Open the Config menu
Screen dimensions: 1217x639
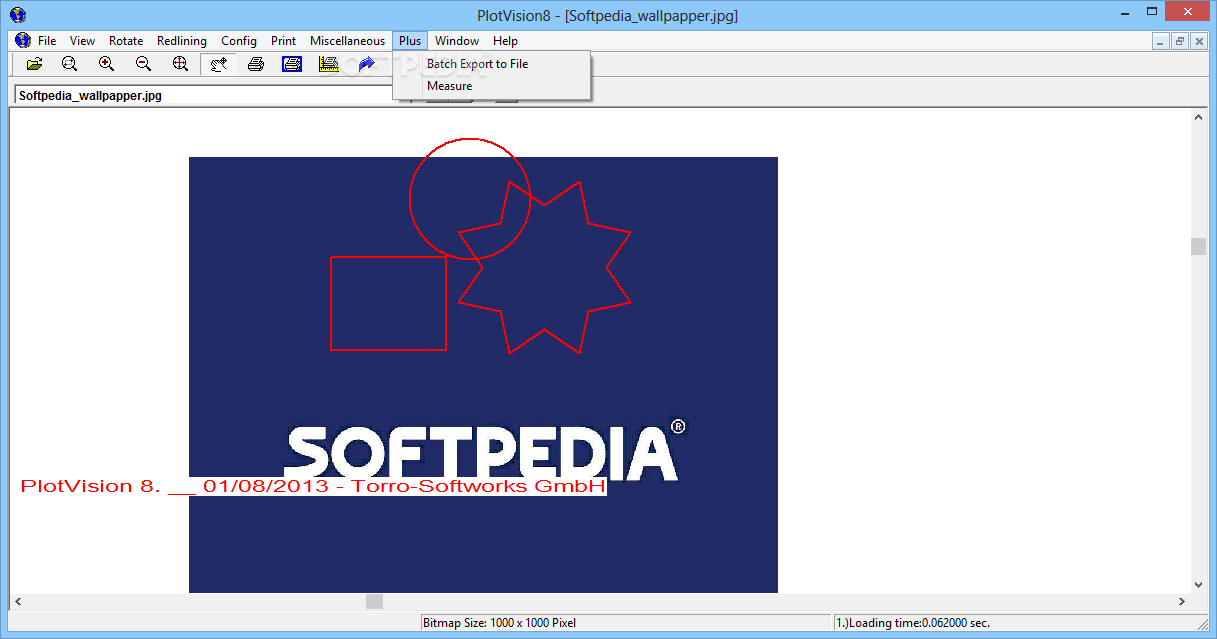tap(239, 41)
